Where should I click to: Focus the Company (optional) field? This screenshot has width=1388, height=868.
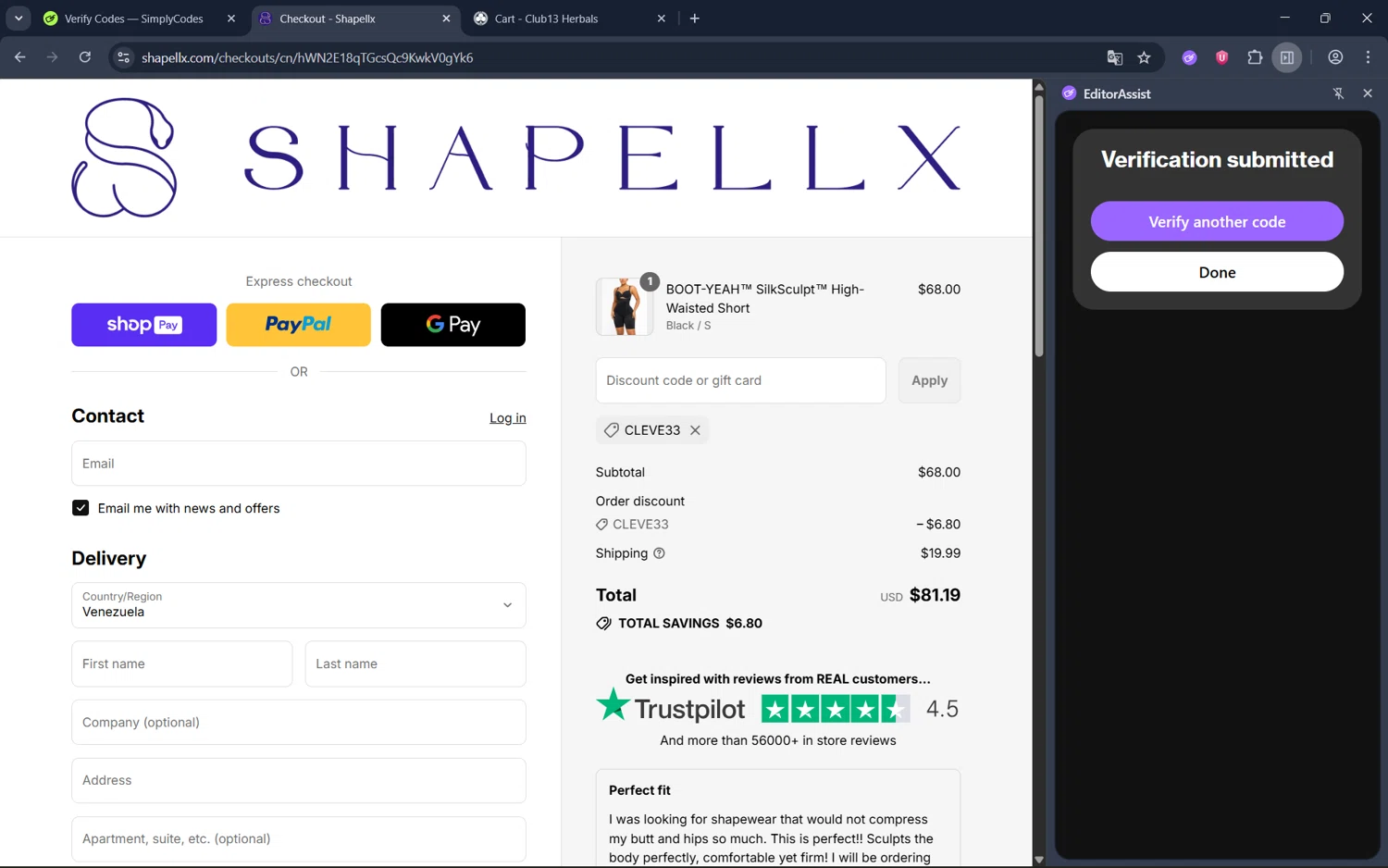(x=298, y=723)
